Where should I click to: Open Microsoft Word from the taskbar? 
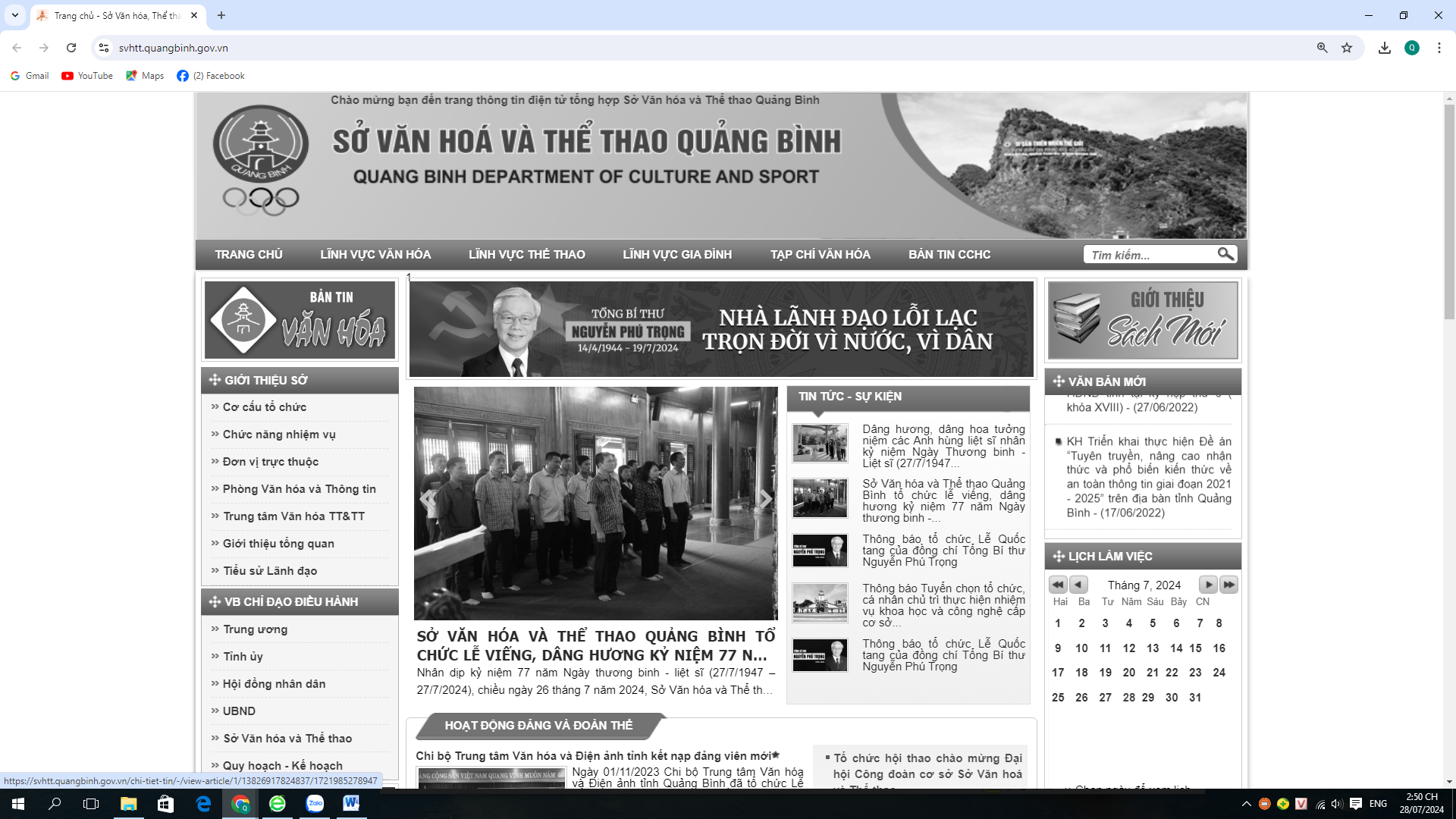pos(351,804)
